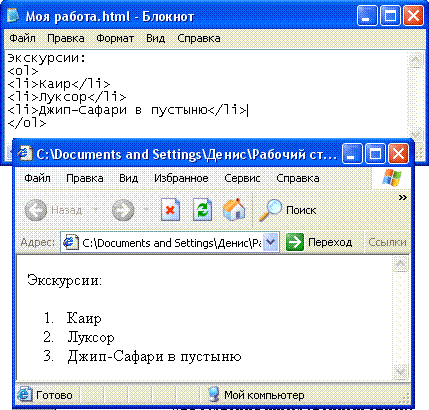Minimize the Internet Explorer window

(352, 153)
